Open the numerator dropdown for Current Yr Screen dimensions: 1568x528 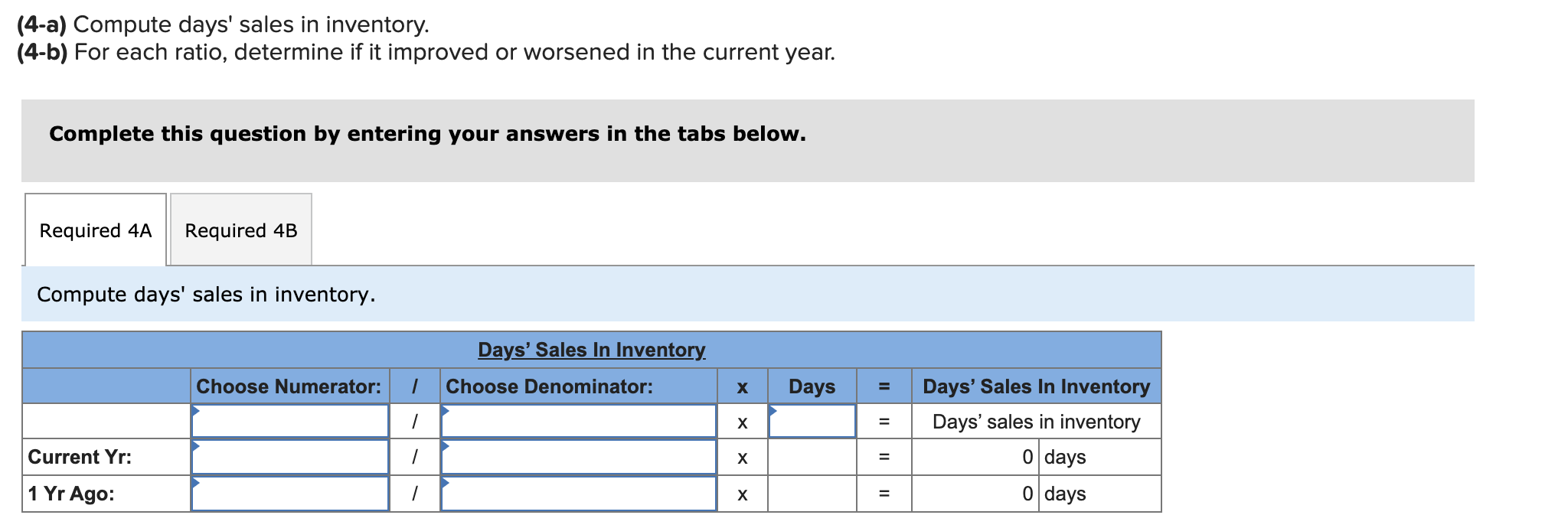pos(289,457)
